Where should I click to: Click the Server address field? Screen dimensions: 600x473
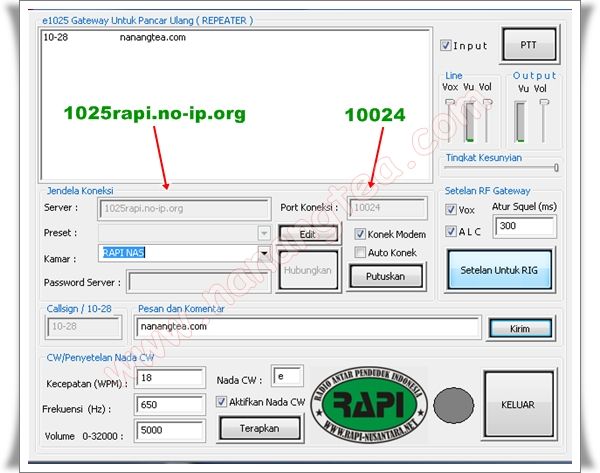click(x=184, y=209)
